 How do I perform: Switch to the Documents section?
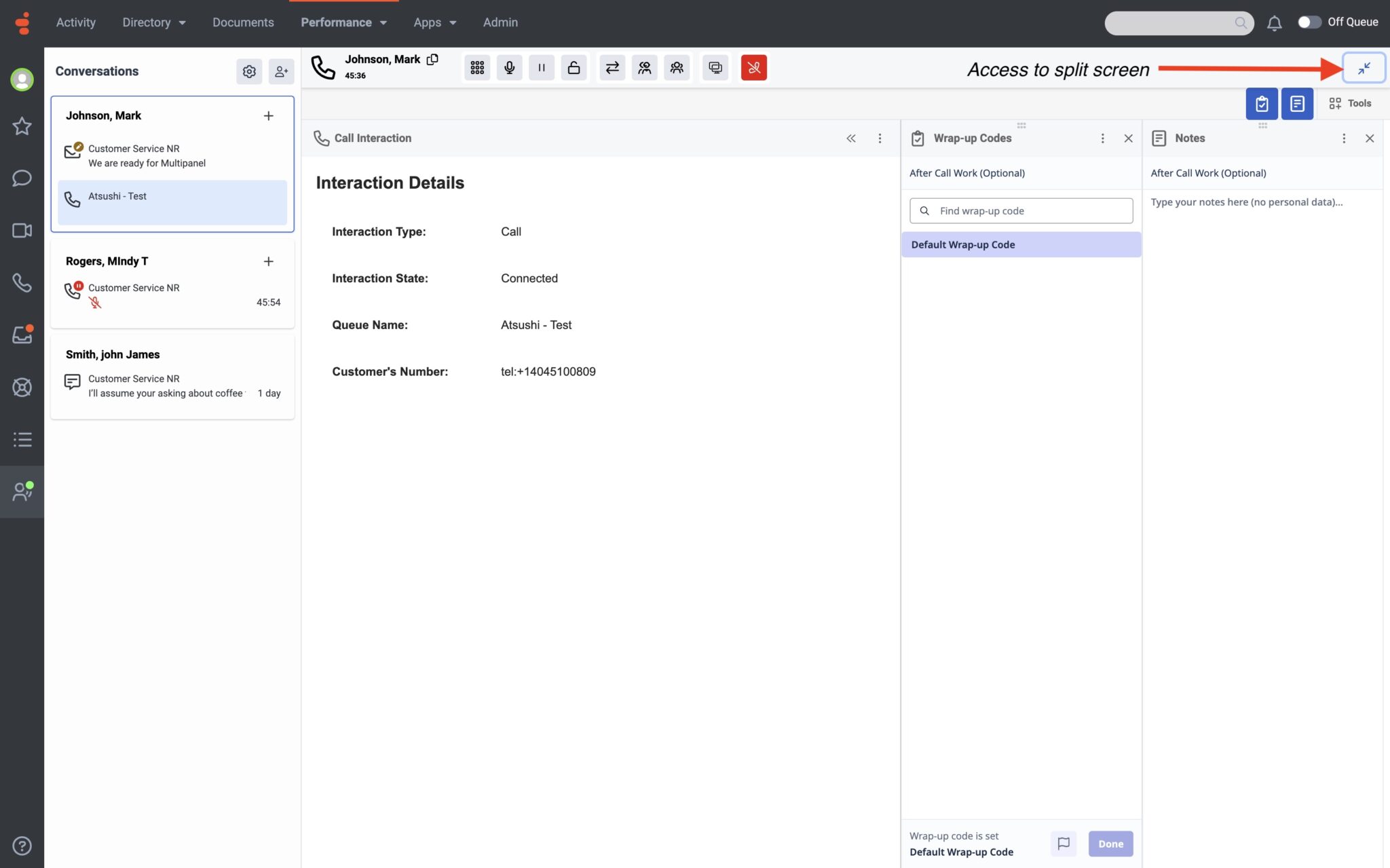(242, 22)
